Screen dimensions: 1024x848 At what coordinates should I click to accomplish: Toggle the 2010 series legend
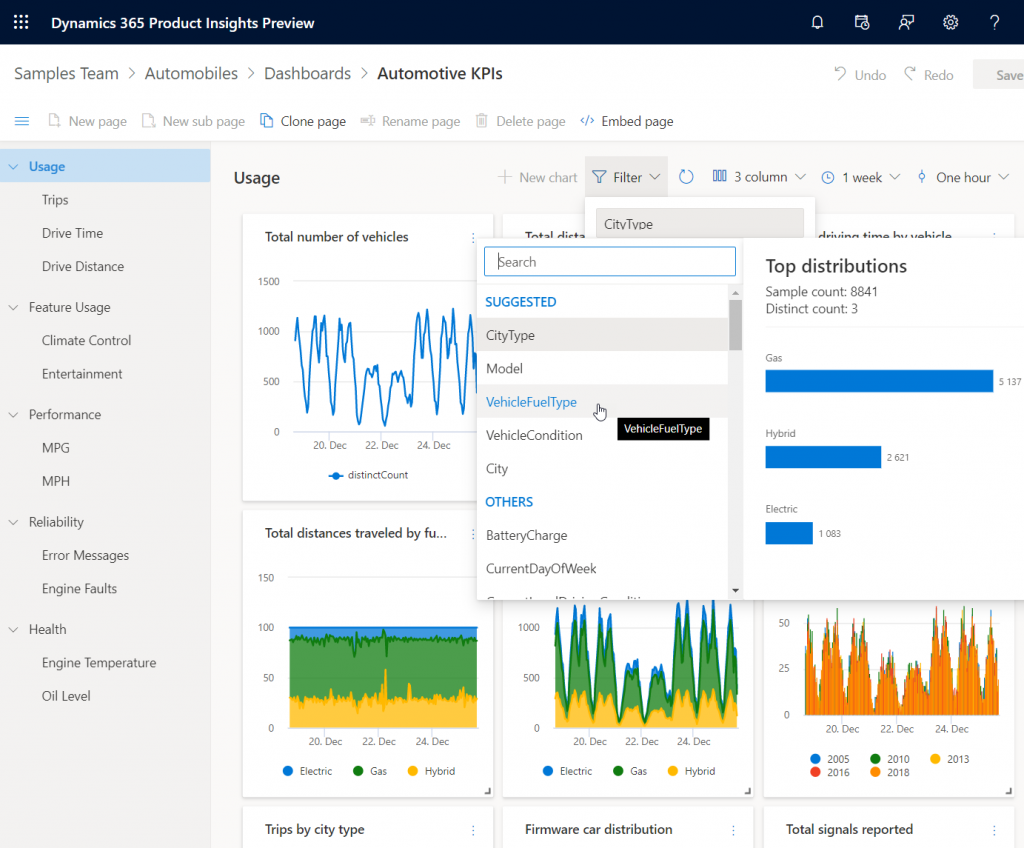coord(889,759)
